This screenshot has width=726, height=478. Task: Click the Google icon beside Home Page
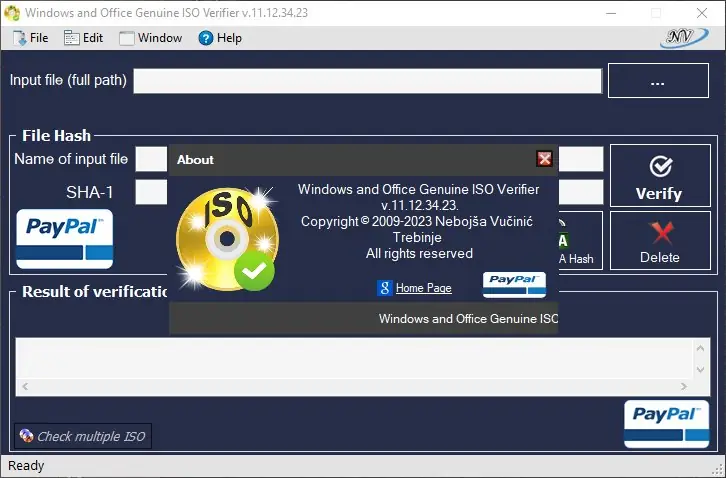pyautogui.click(x=384, y=288)
